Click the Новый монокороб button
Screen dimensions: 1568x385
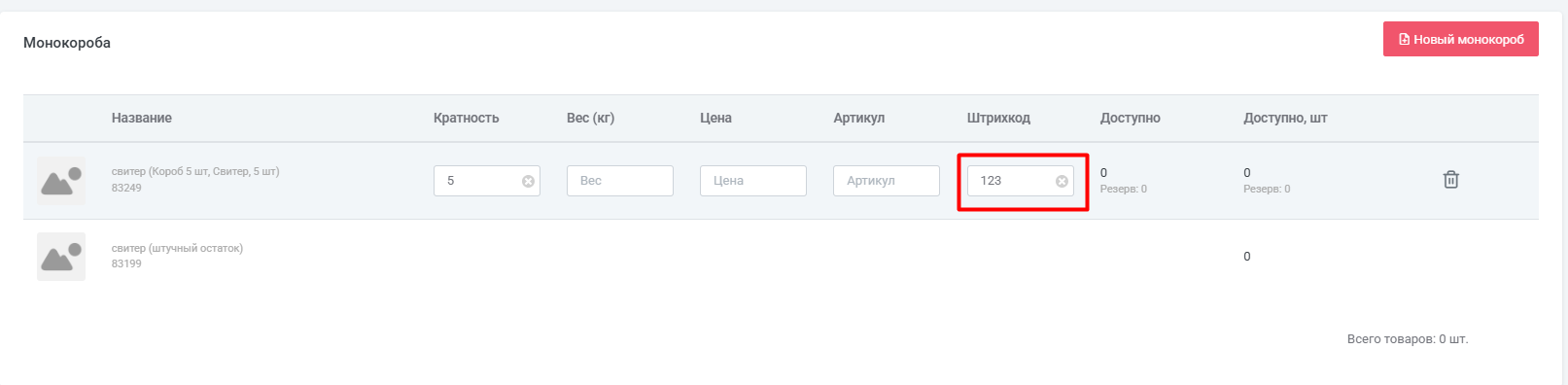pos(1460,39)
